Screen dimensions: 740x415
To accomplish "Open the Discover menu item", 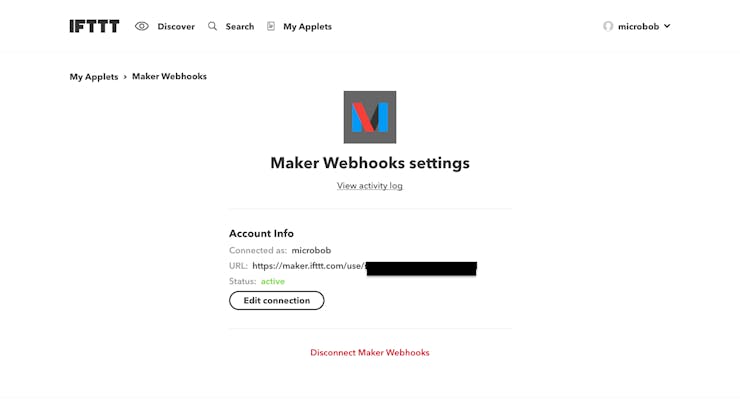I will 176,26.
